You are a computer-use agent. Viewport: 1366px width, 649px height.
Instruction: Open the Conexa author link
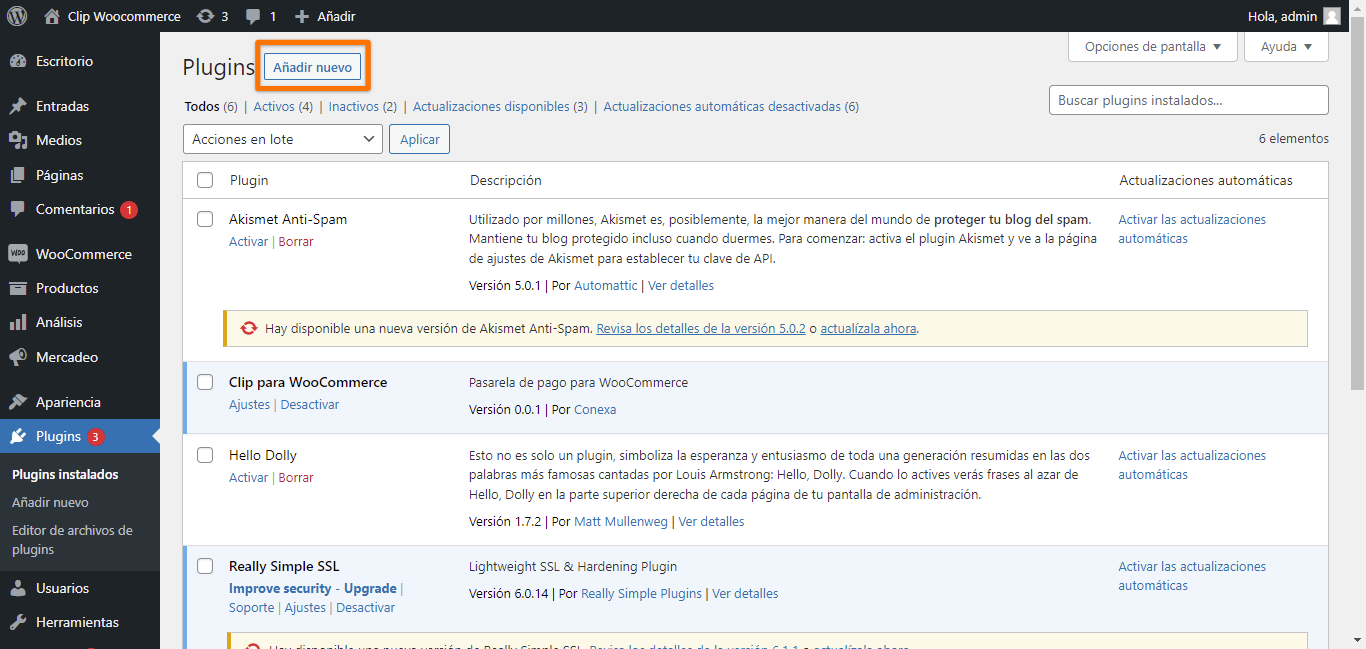pyautogui.click(x=595, y=409)
